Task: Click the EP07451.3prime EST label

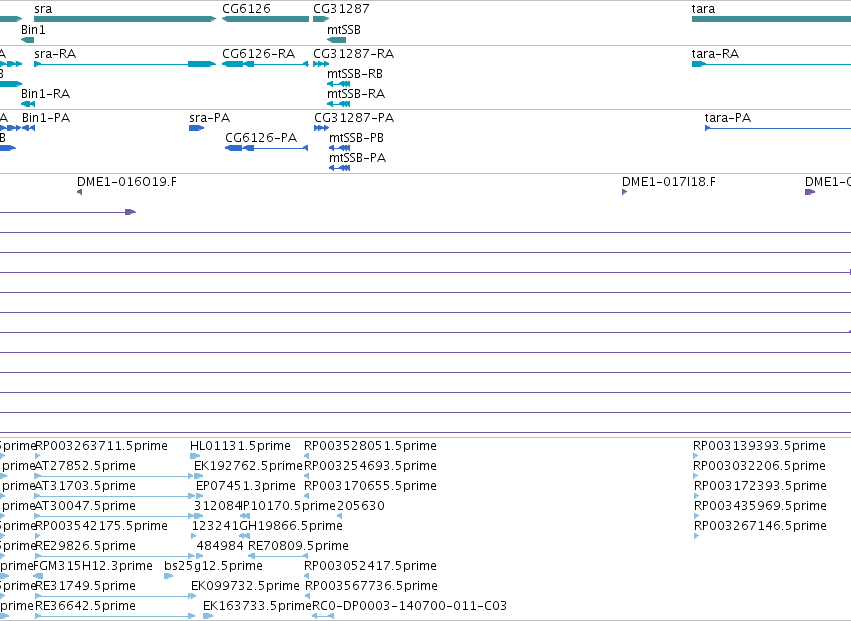Action: click(x=246, y=486)
